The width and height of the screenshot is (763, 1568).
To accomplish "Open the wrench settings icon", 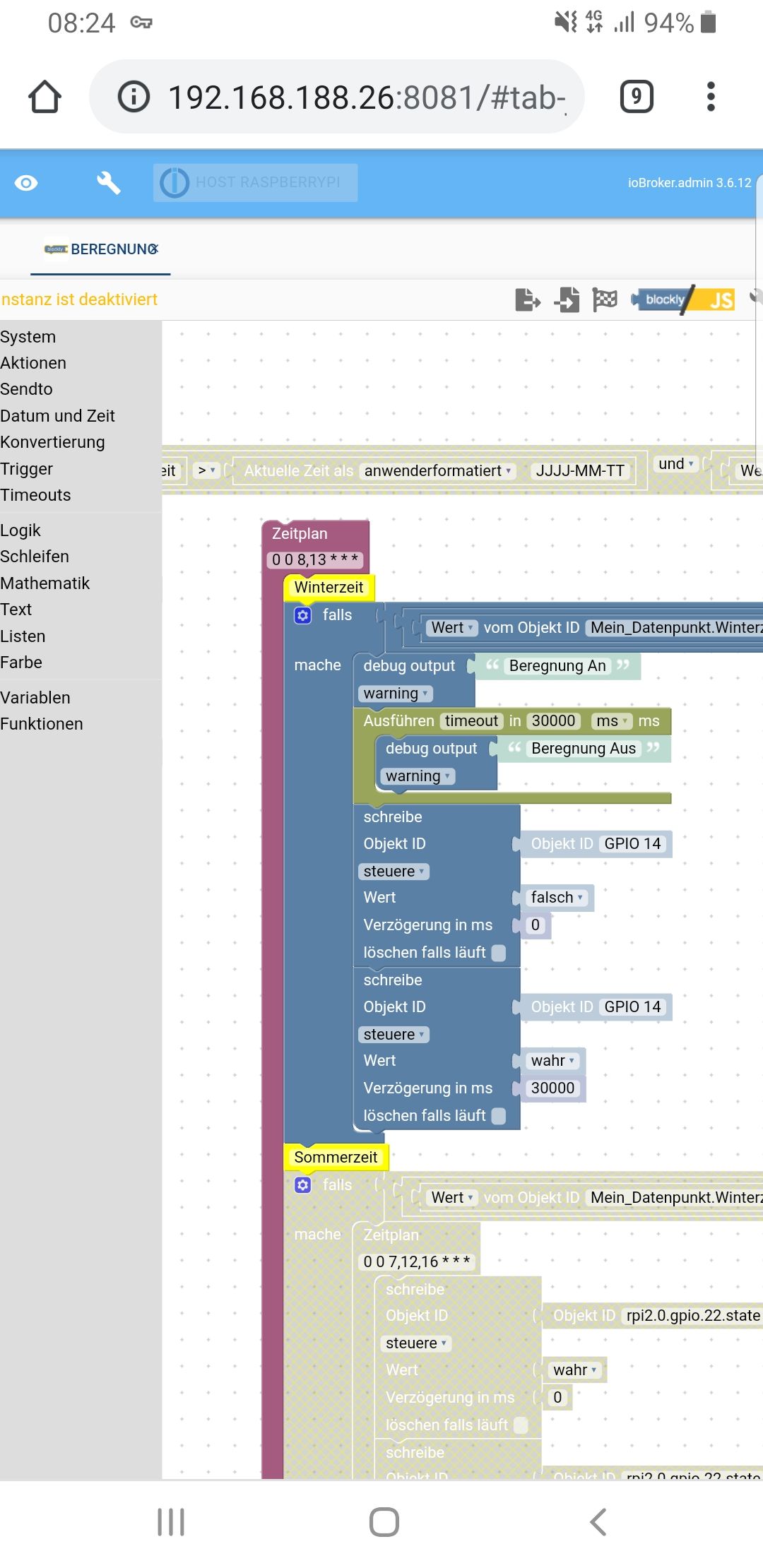I will click(108, 183).
